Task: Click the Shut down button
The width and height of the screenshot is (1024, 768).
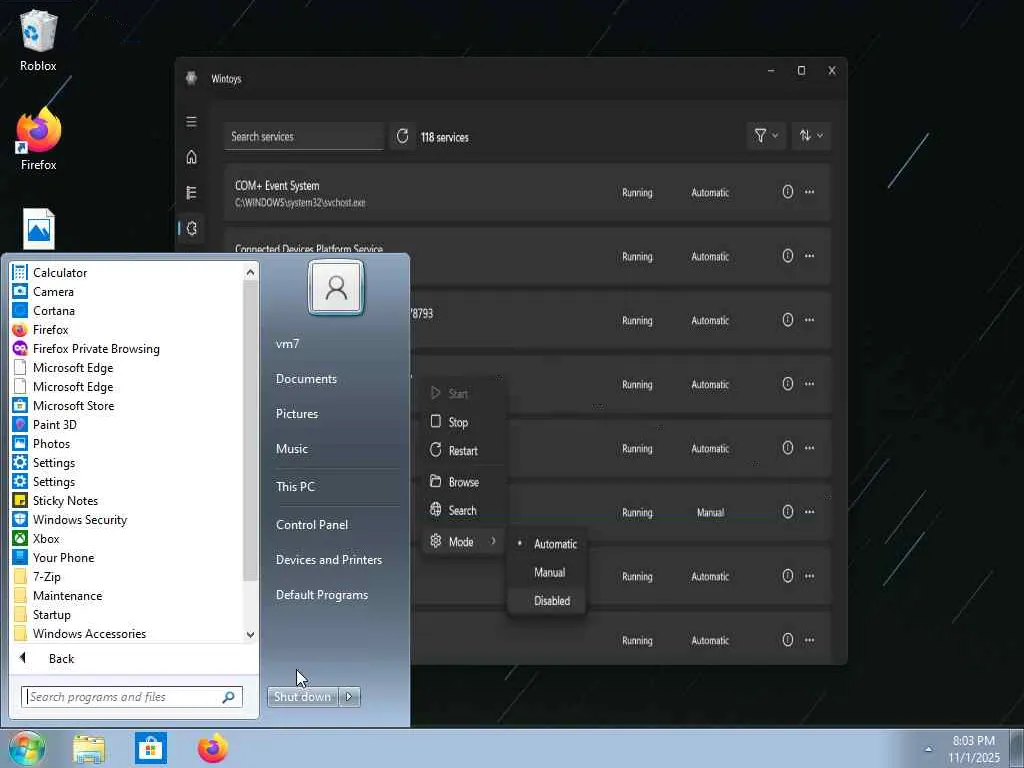Action: point(303,697)
